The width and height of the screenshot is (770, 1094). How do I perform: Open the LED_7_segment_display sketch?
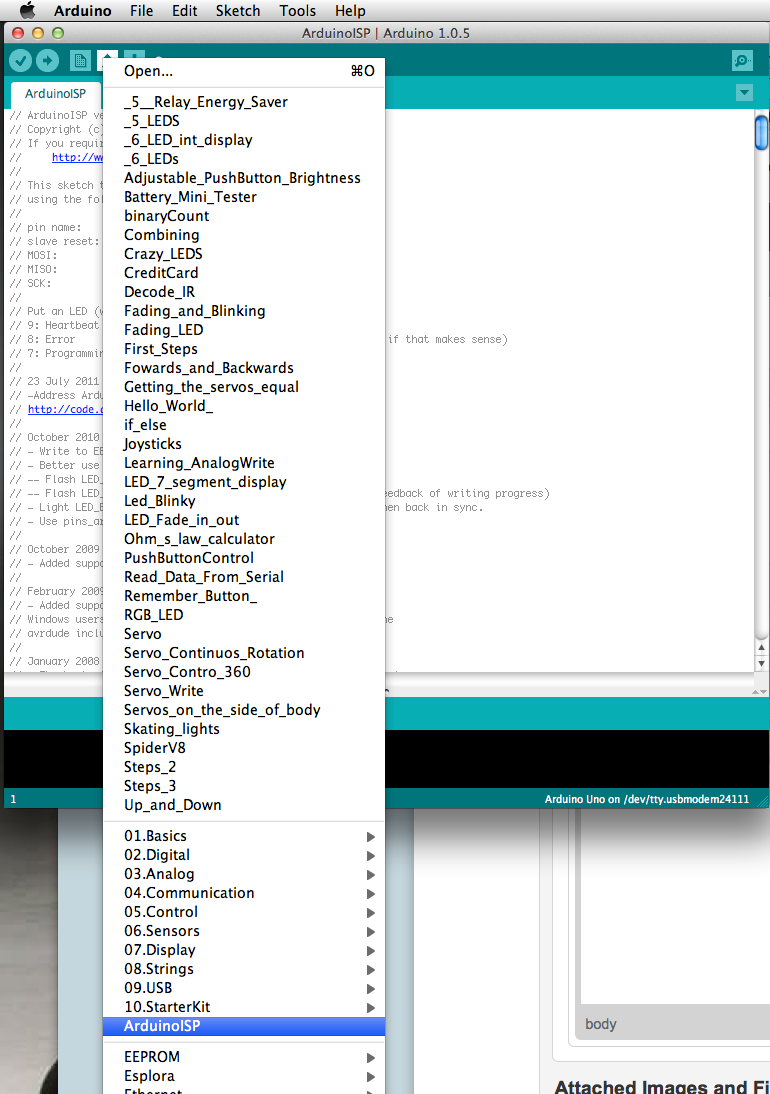click(x=244, y=481)
